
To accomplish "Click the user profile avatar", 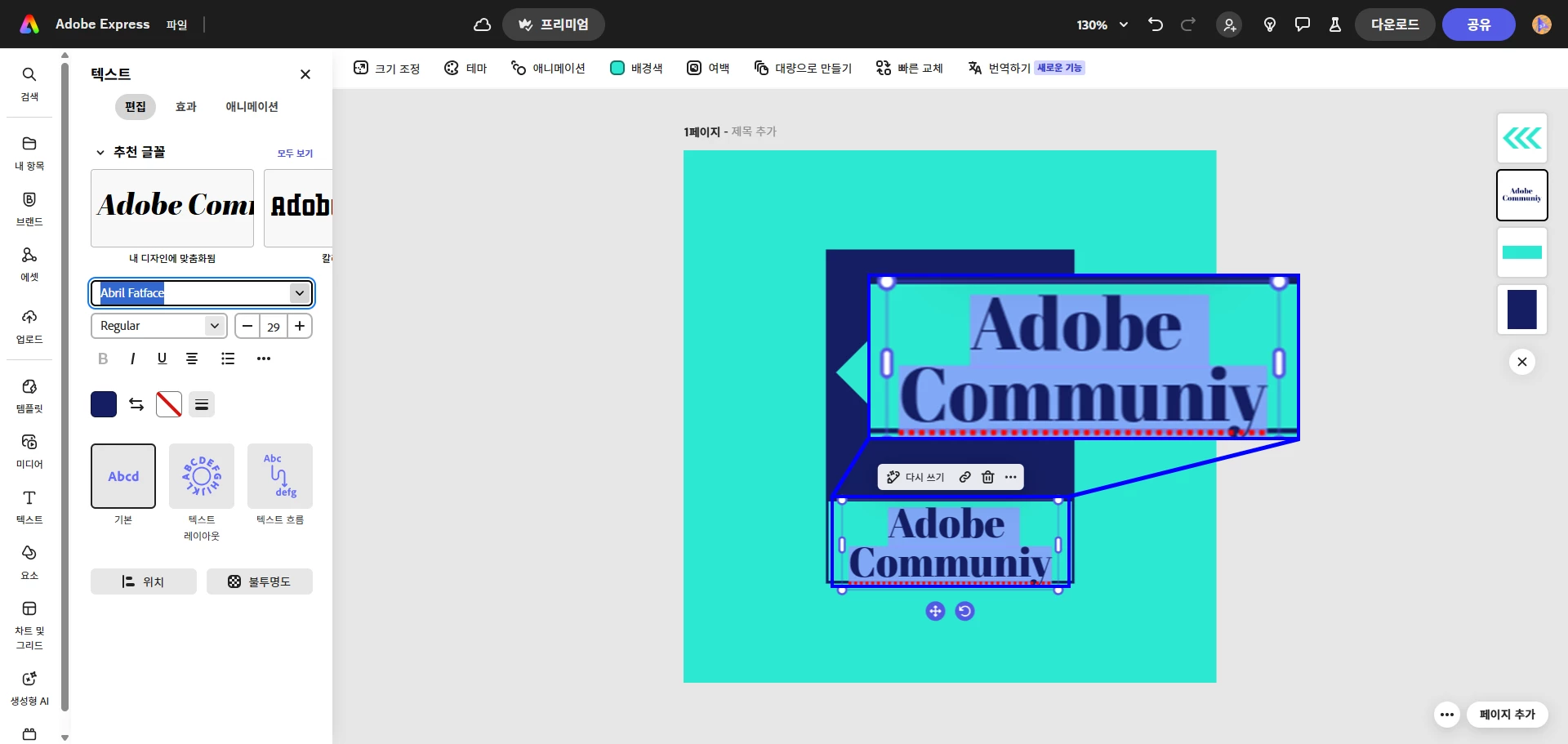I will 1542,25.
